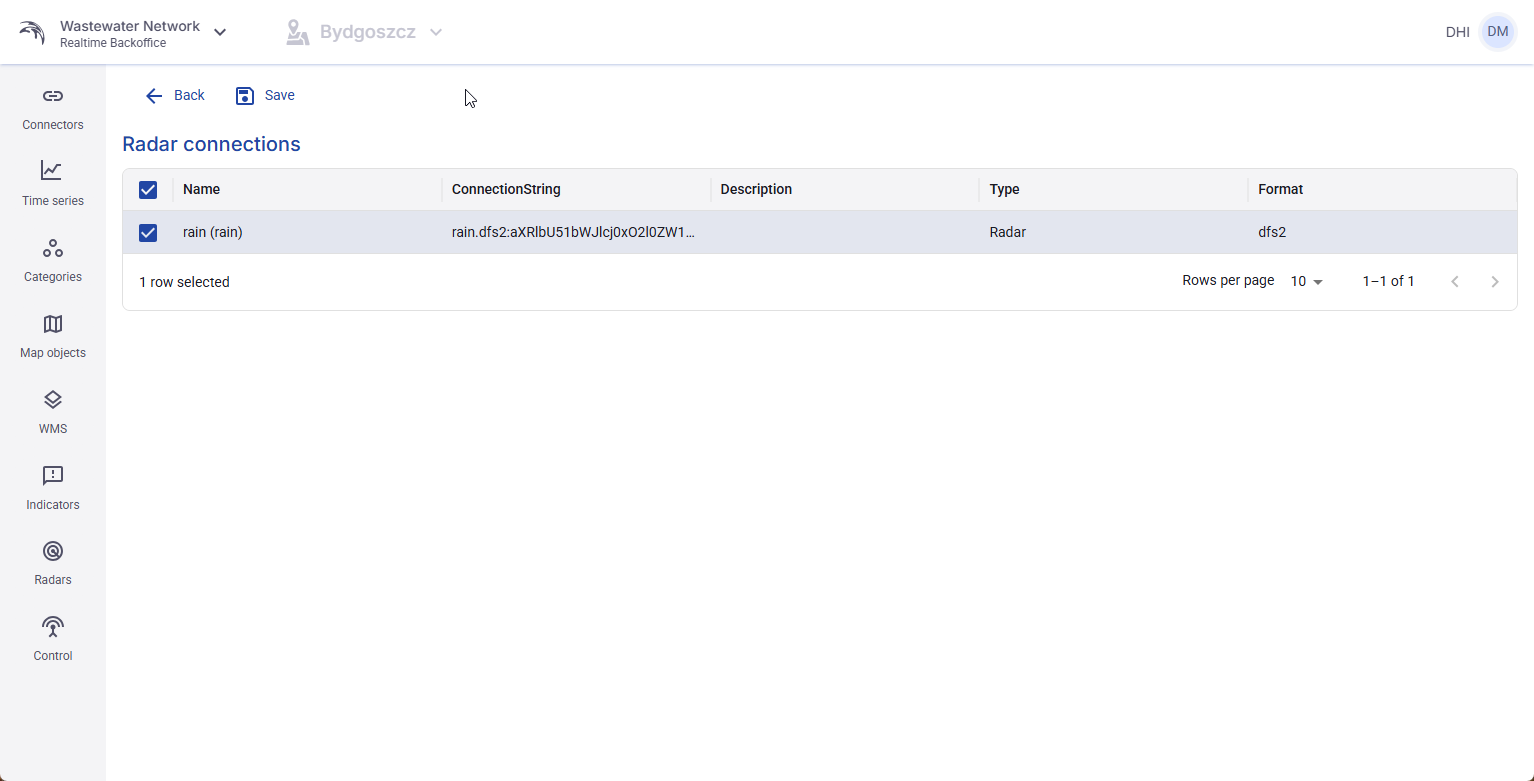Go to the previous table page
1534x781 pixels.
[x=1455, y=282]
